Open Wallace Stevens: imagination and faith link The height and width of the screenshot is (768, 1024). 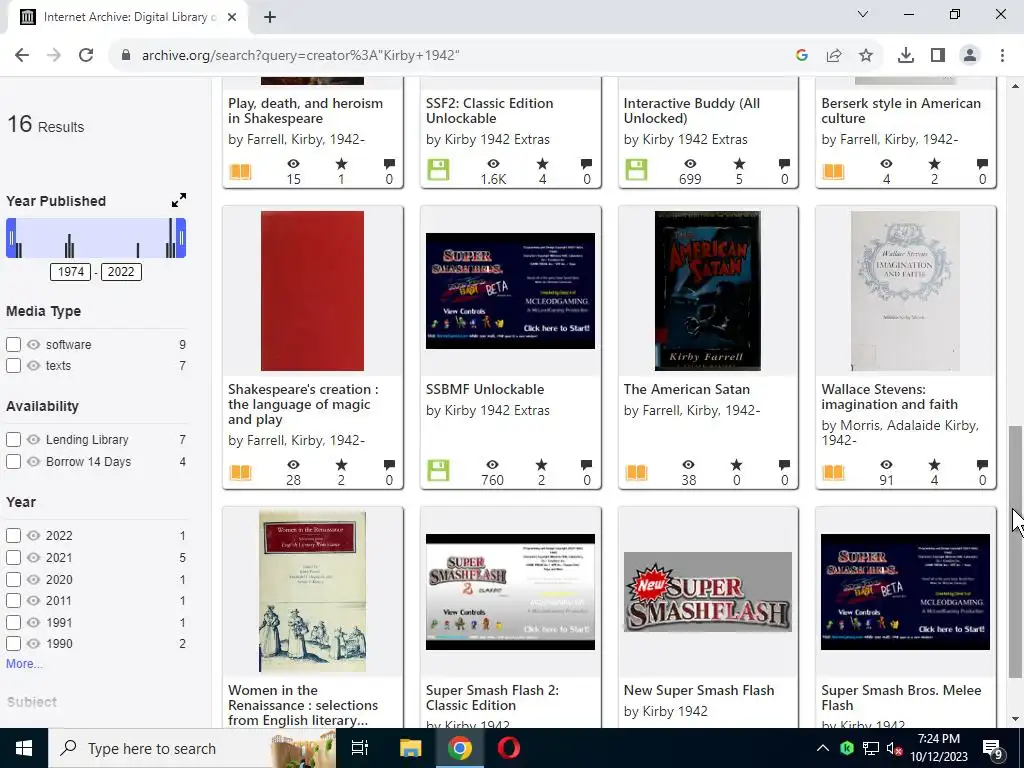889,396
